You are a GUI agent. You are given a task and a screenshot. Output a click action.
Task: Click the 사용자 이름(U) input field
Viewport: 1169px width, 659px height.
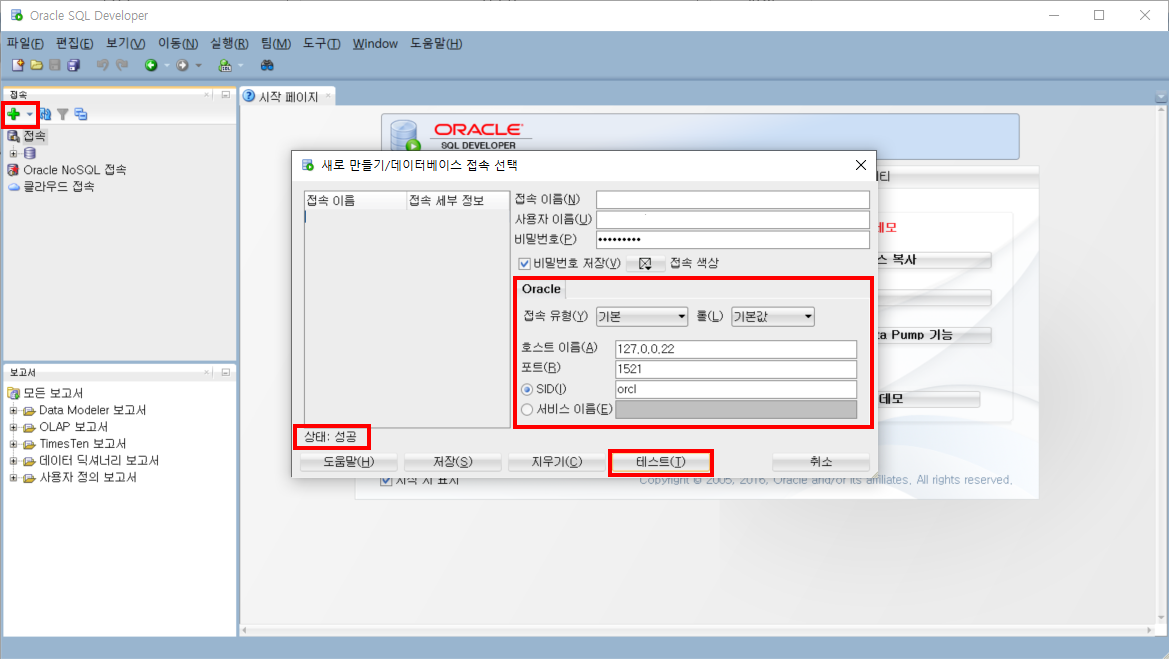[x=732, y=220]
